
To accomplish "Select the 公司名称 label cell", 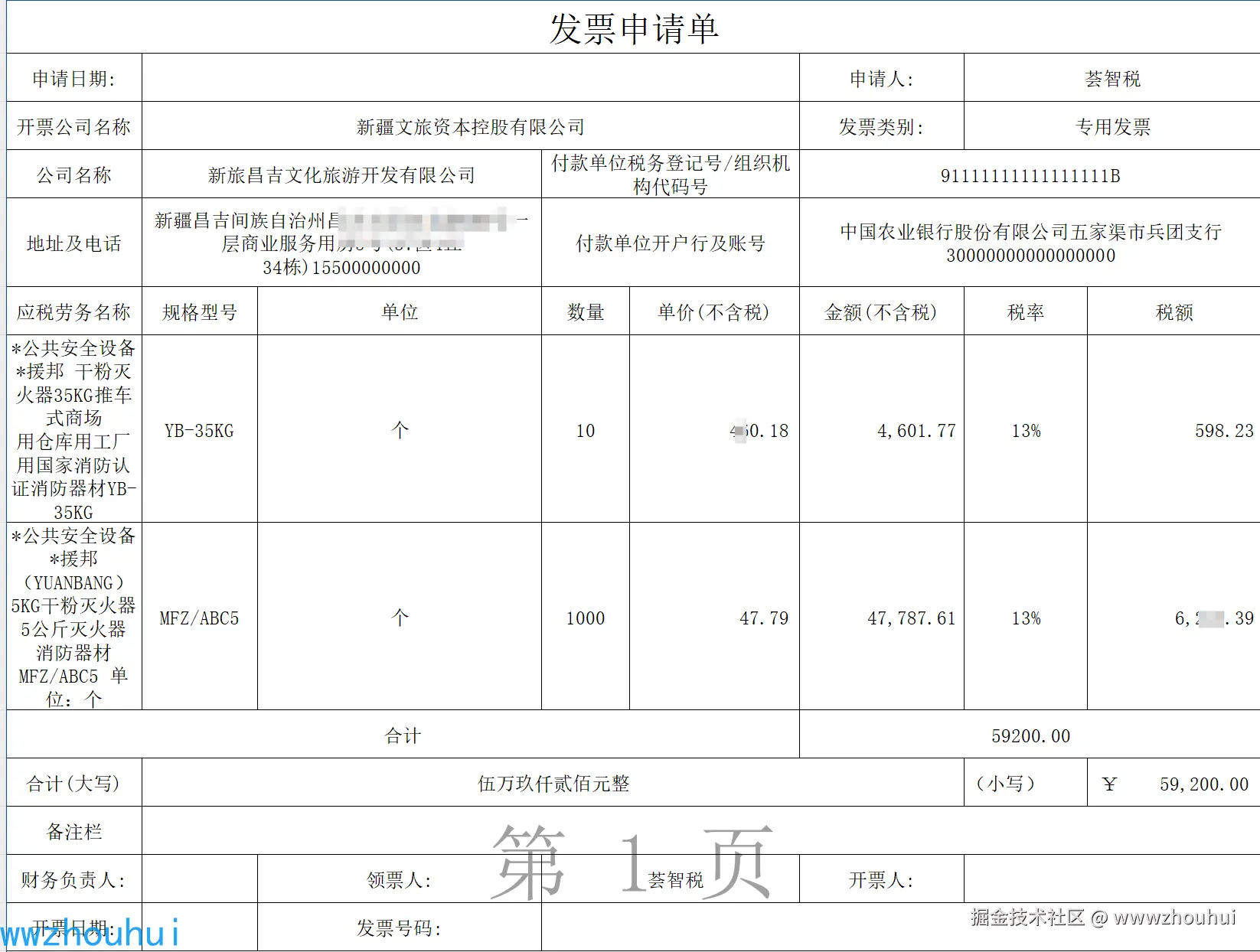I will pos(74,174).
